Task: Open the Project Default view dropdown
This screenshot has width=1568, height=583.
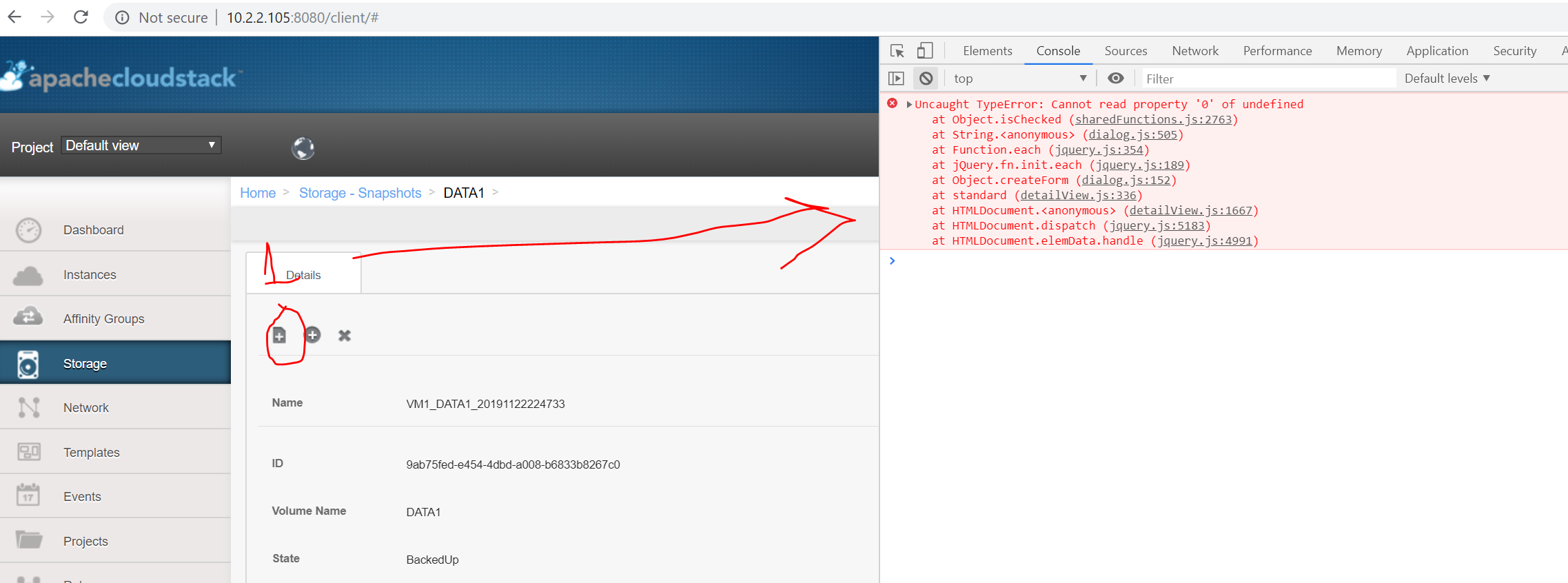Action: click(x=141, y=145)
